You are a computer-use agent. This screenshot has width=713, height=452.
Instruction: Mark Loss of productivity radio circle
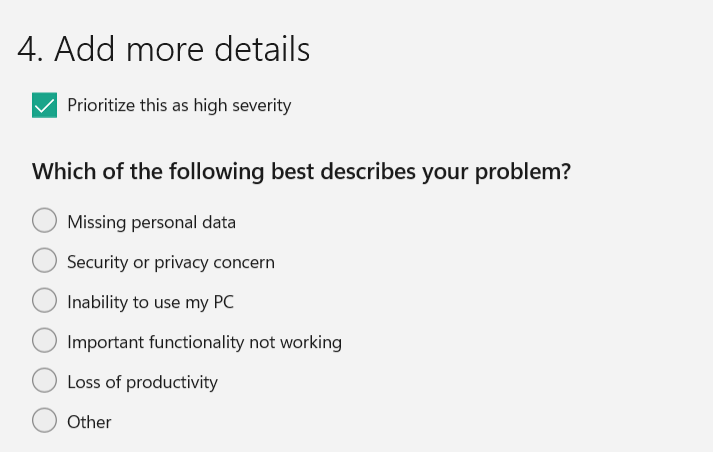pyautogui.click(x=44, y=380)
